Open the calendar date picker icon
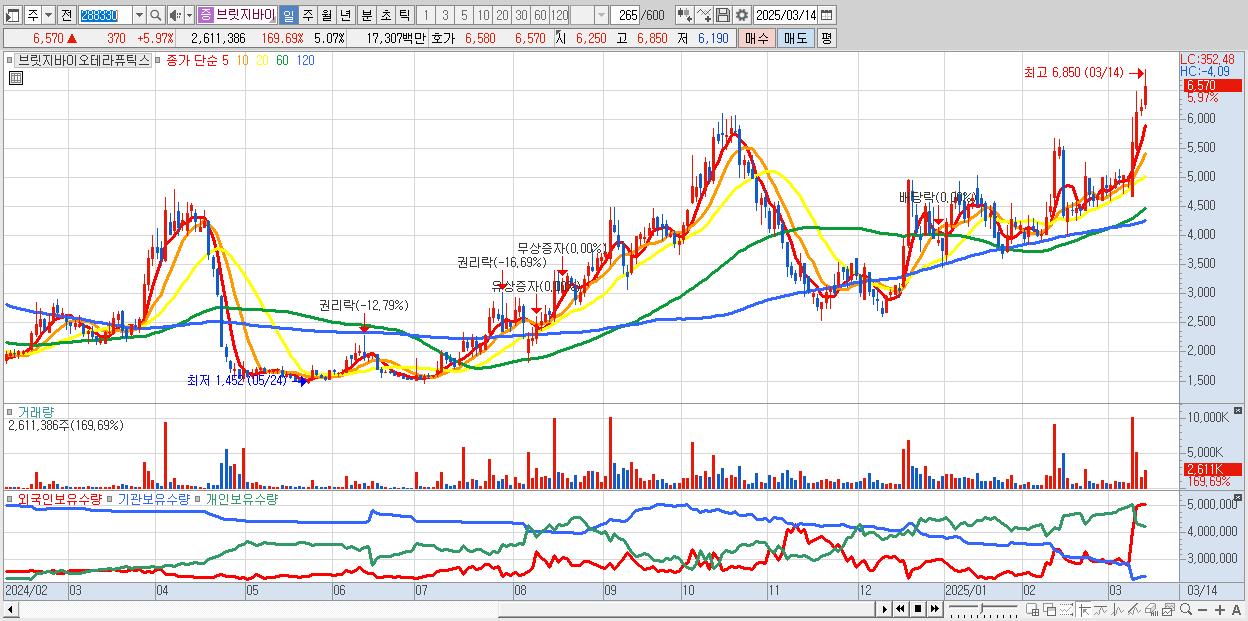This screenshot has height=621, width=1248. [826, 16]
